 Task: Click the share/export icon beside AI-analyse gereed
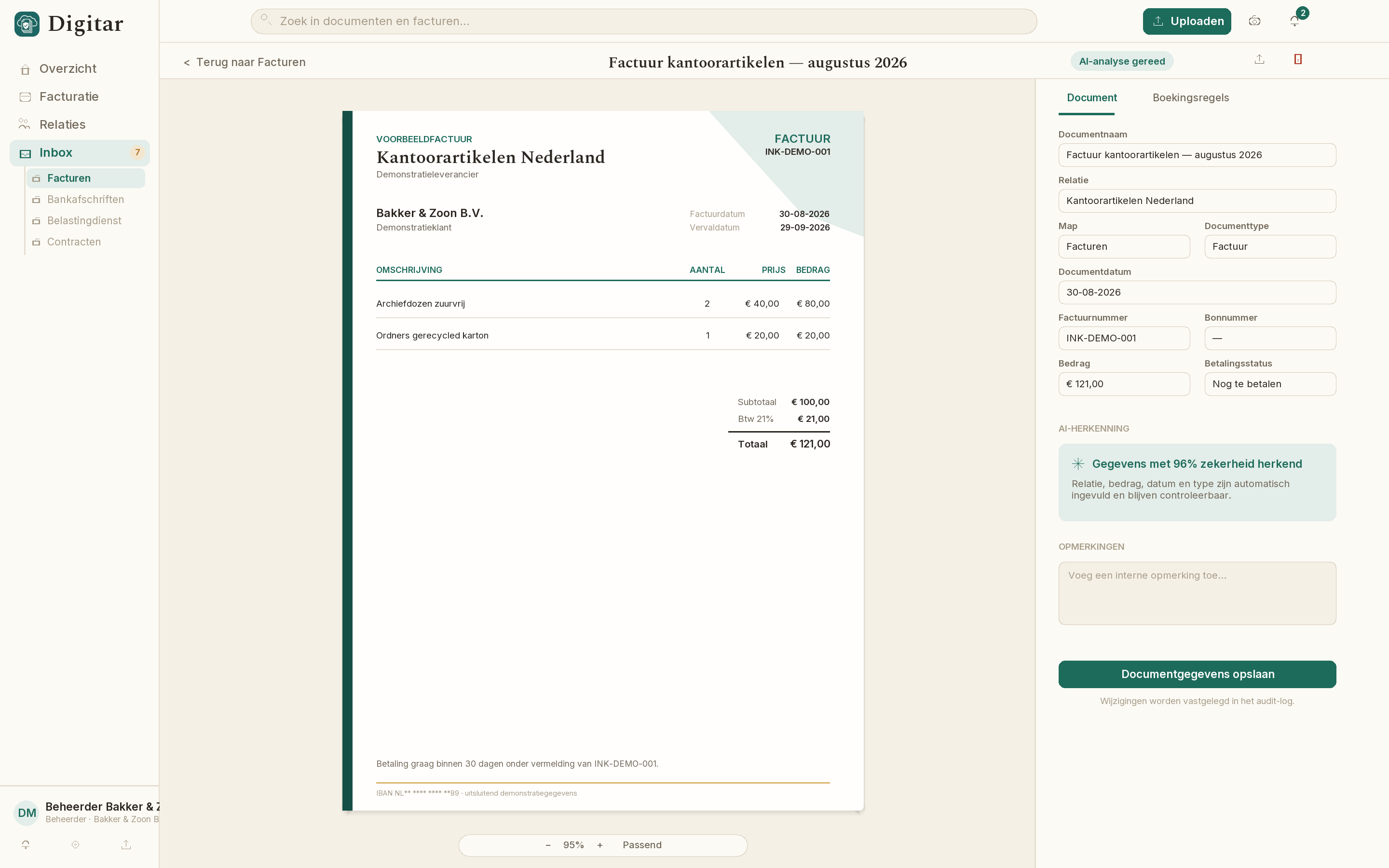pyautogui.click(x=1259, y=59)
